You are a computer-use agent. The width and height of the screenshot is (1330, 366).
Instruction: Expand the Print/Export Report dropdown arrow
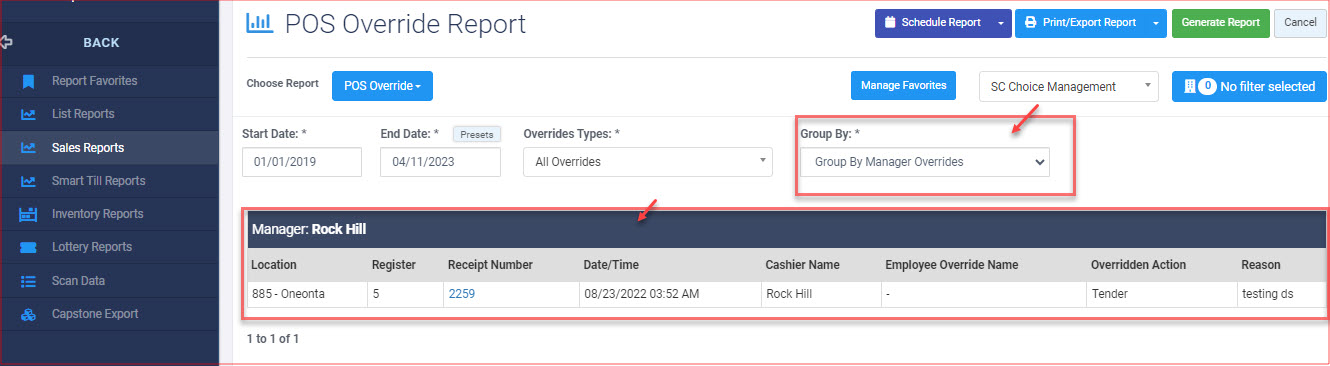click(x=1155, y=23)
